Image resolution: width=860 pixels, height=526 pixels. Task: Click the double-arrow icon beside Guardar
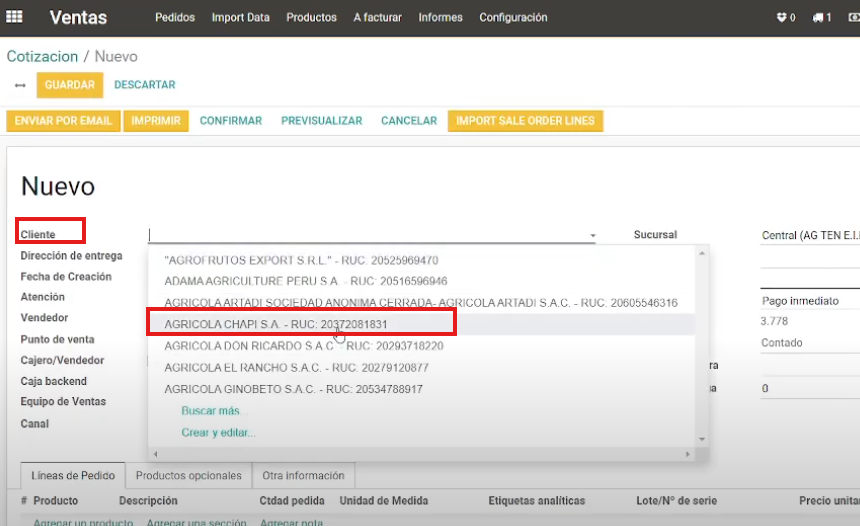20,85
